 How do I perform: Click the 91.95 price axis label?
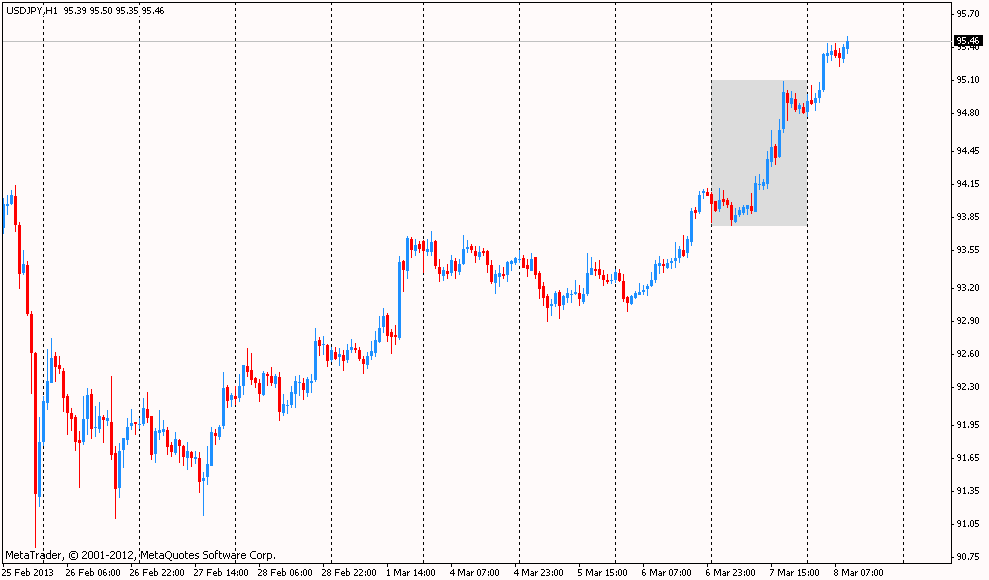(968, 425)
